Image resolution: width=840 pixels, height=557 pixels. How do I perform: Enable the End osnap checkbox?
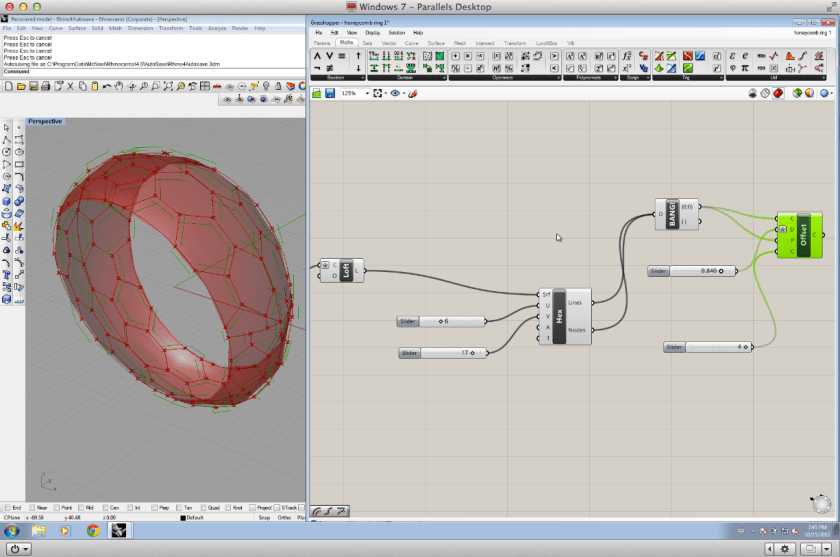pos(7,507)
